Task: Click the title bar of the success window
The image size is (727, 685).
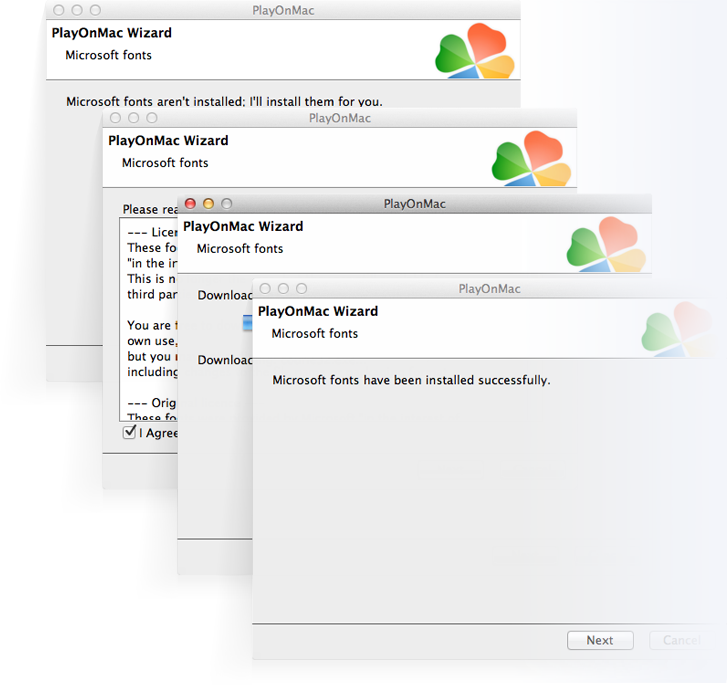Action: pyautogui.click(x=489, y=289)
